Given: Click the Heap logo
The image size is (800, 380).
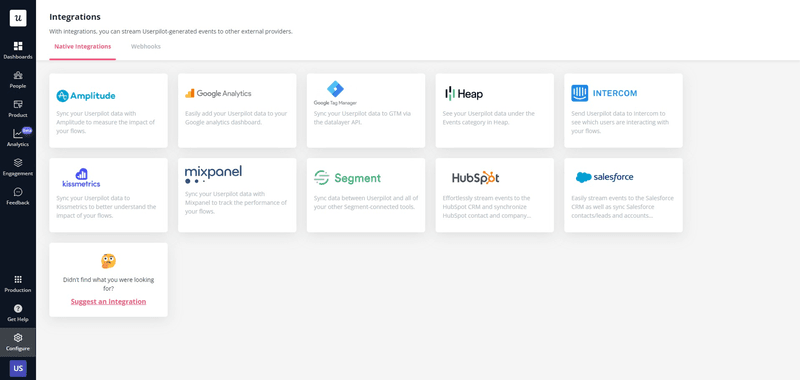Looking at the screenshot, I should (464, 93).
